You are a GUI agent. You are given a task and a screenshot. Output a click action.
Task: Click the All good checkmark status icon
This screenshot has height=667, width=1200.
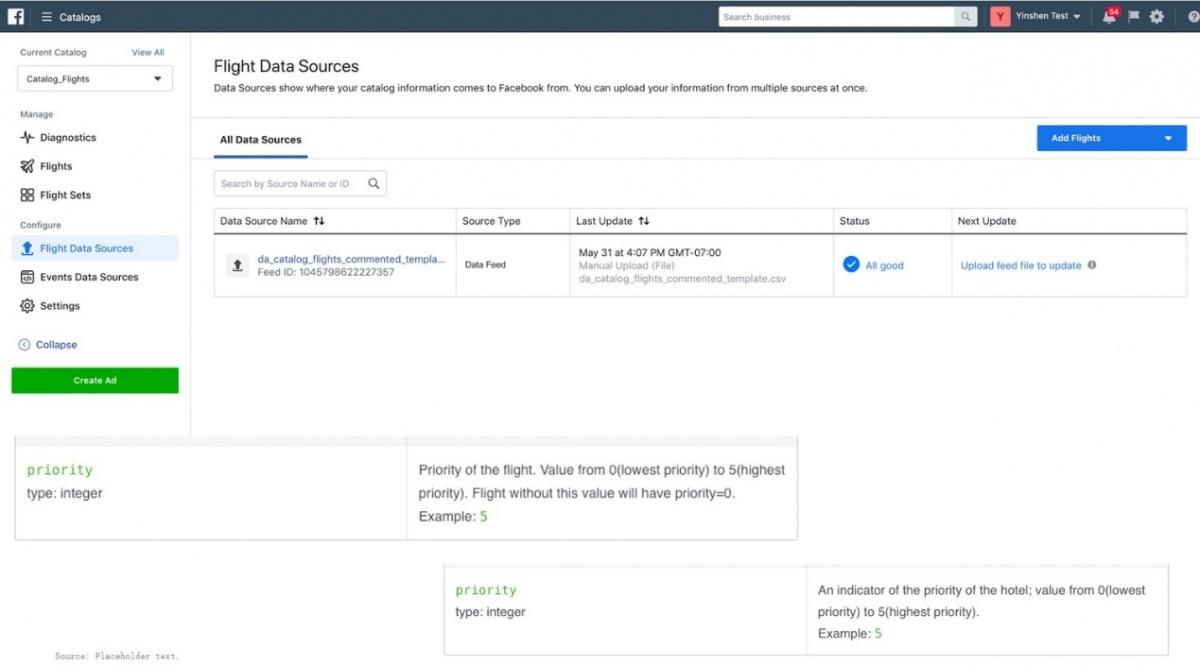tap(851, 265)
